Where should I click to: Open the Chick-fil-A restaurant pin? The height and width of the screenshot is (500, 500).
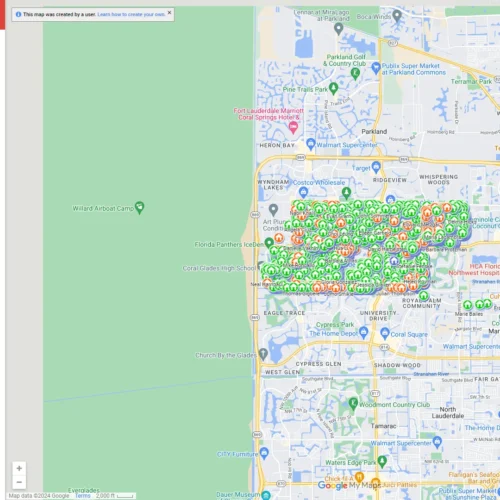pyautogui.click(x=359, y=477)
